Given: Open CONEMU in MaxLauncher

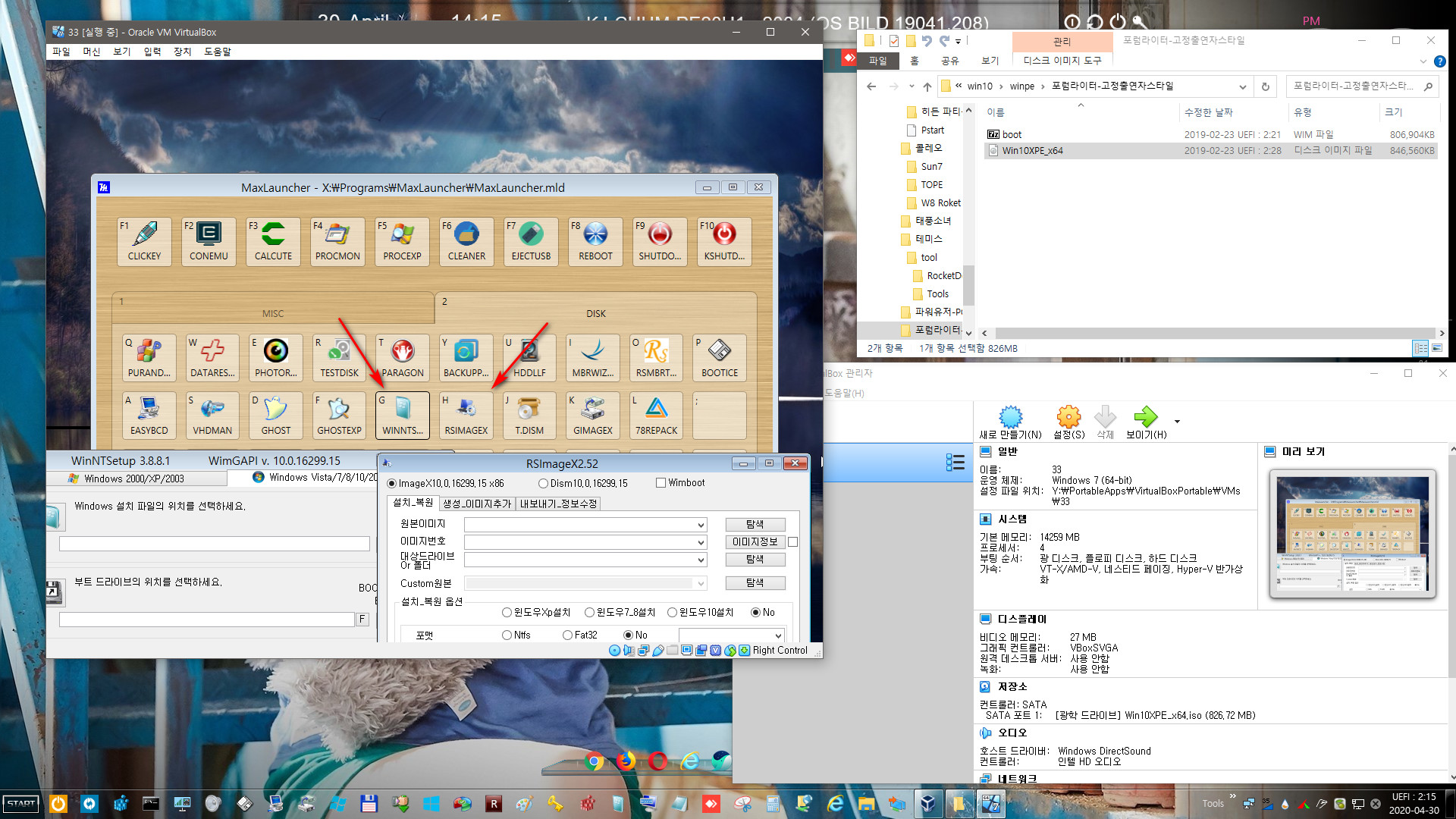Looking at the screenshot, I should click(x=209, y=241).
